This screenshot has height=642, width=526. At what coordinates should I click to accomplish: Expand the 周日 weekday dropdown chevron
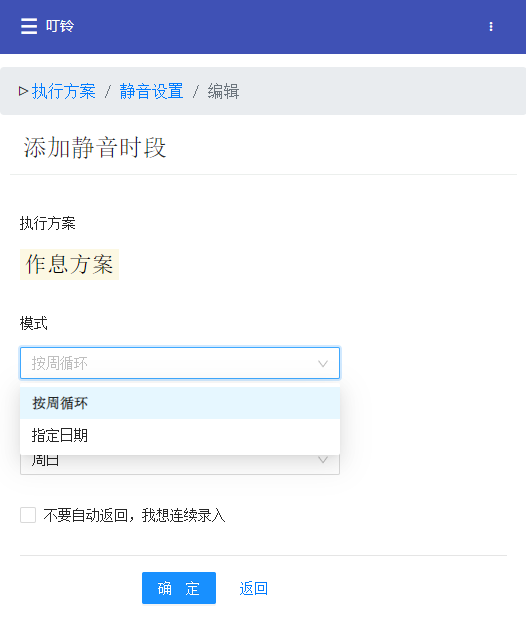click(323, 460)
